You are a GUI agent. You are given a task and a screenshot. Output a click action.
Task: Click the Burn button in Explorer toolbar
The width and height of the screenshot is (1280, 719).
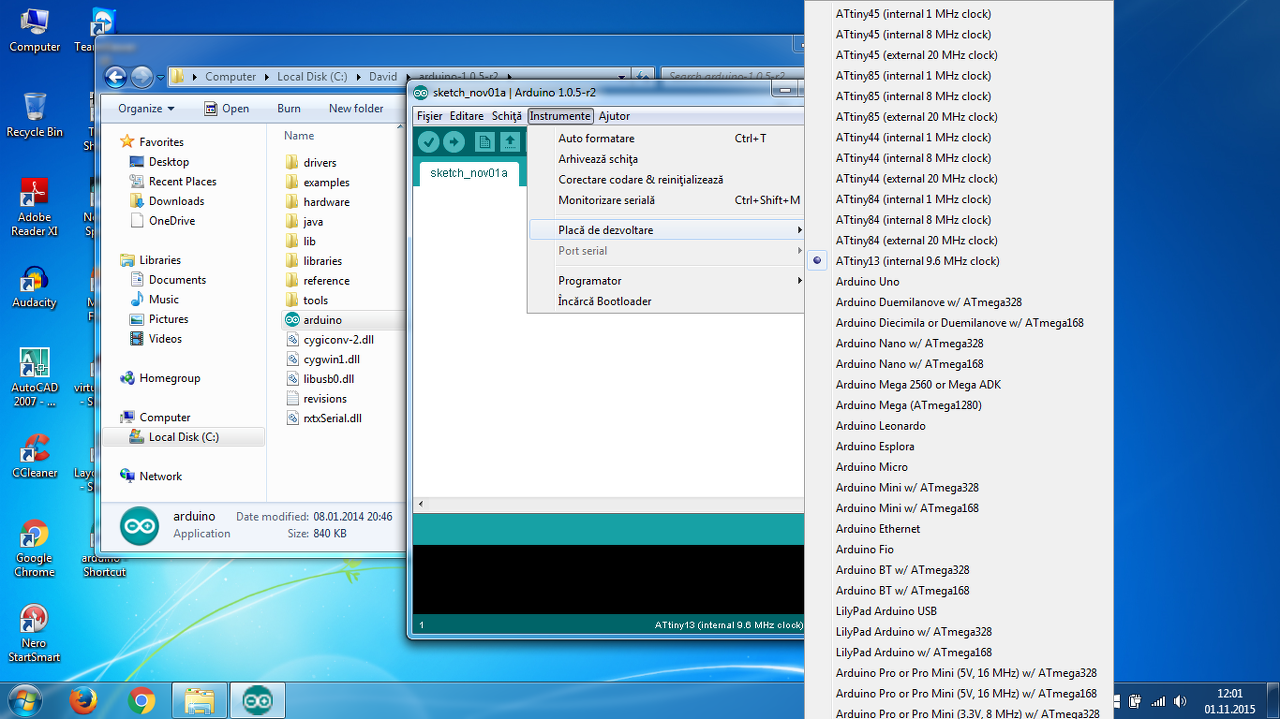[289, 108]
